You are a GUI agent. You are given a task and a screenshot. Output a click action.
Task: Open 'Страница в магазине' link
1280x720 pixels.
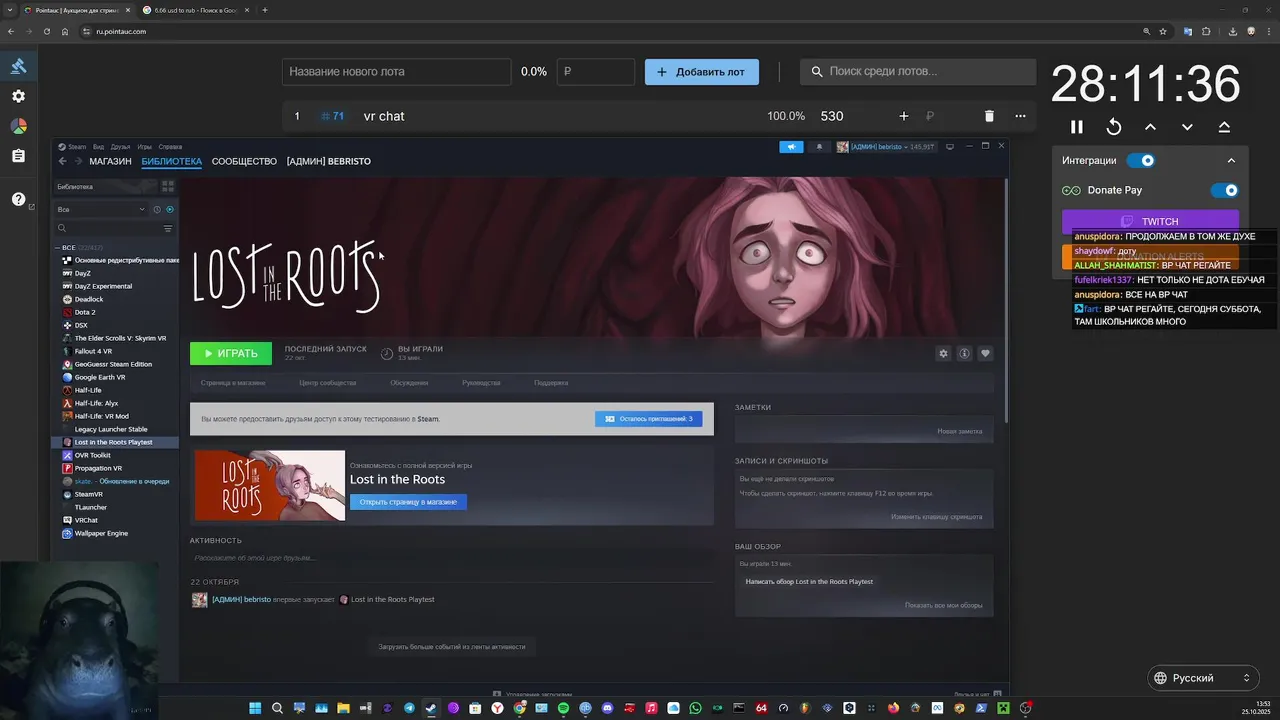tap(233, 383)
